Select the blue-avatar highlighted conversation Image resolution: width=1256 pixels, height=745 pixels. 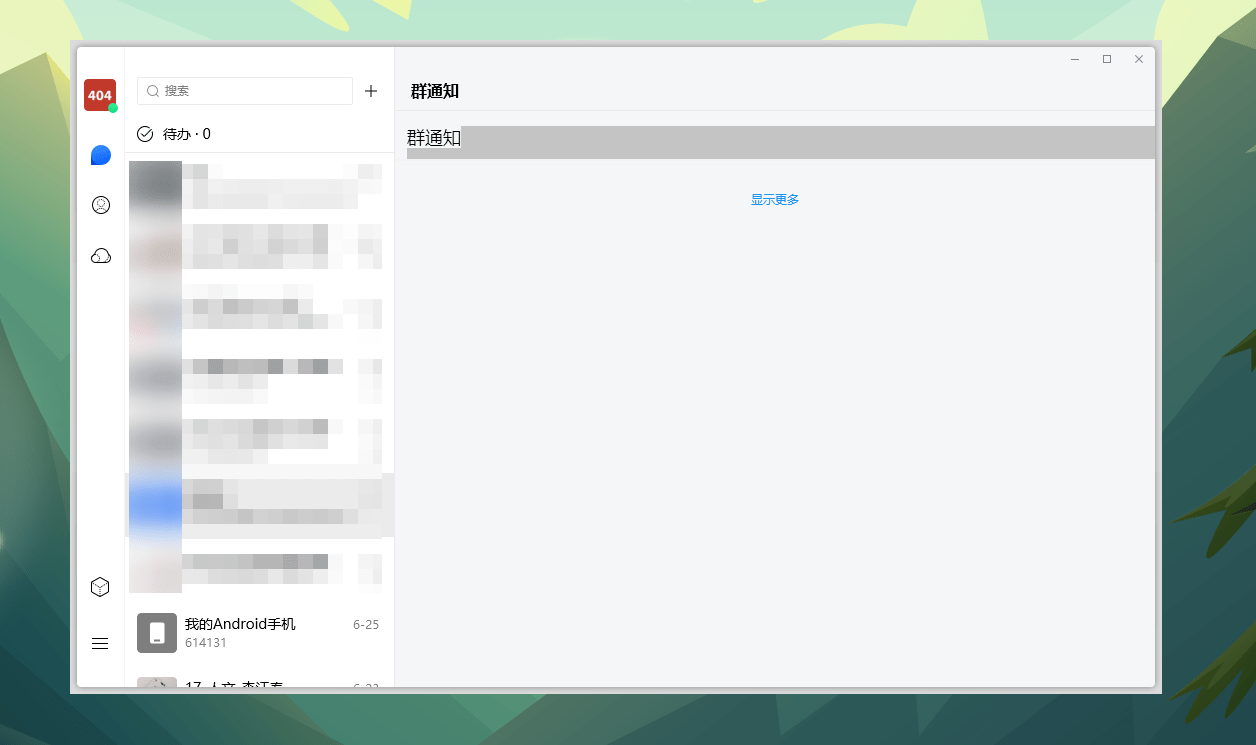[260, 505]
